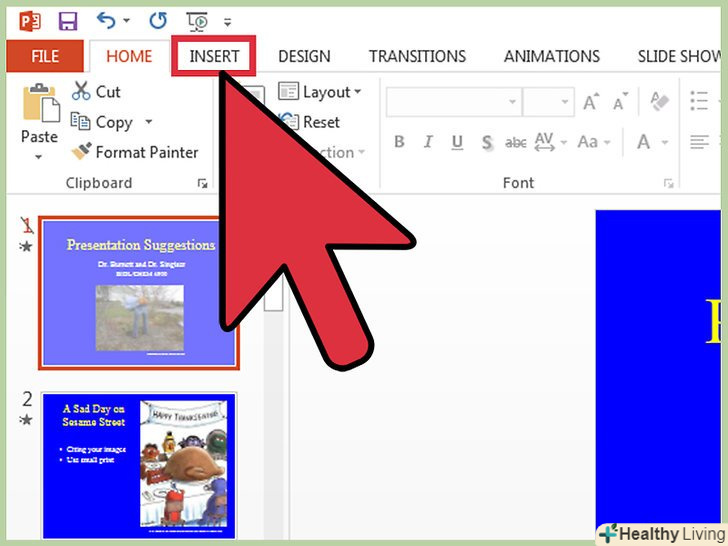The width and height of the screenshot is (728, 546).
Task: Open the font size combo box
Action: [548, 102]
